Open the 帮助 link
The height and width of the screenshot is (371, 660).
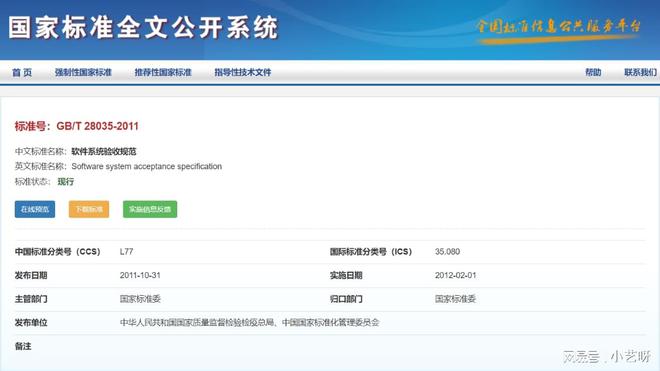593,72
